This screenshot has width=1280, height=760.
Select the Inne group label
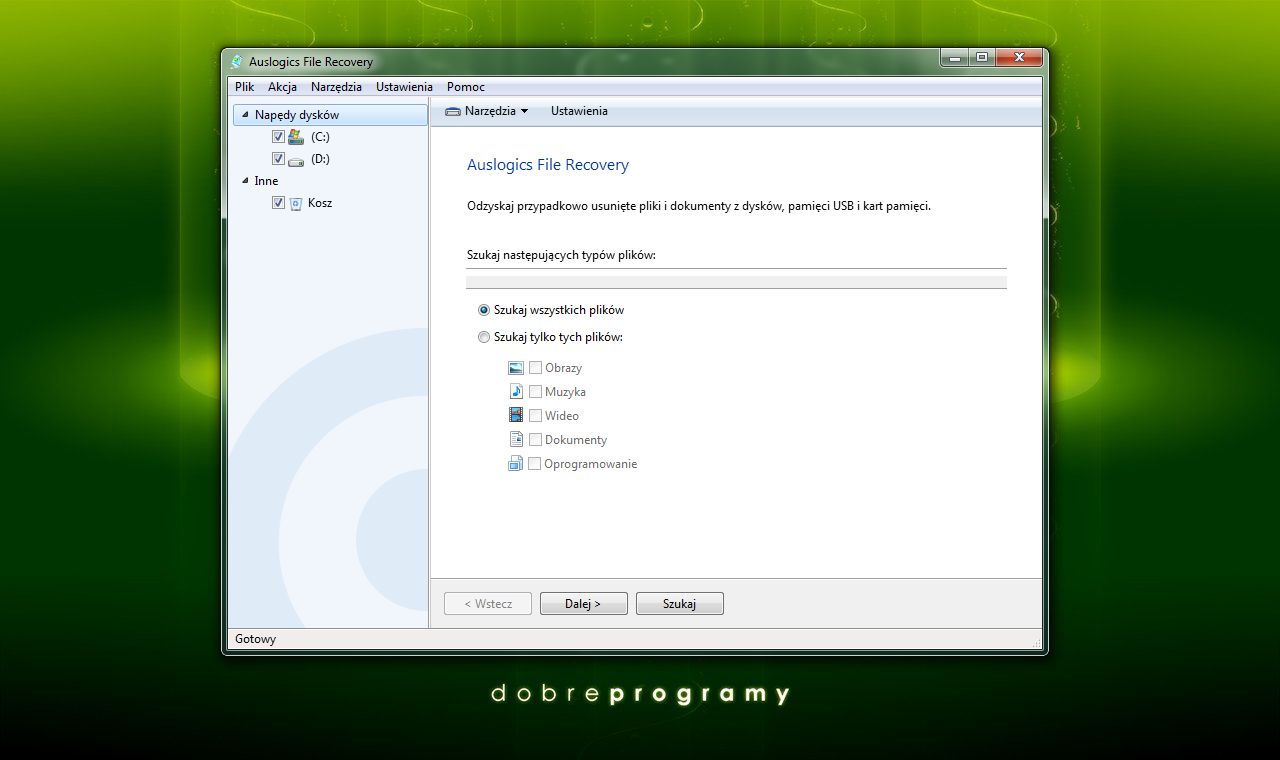point(266,181)
